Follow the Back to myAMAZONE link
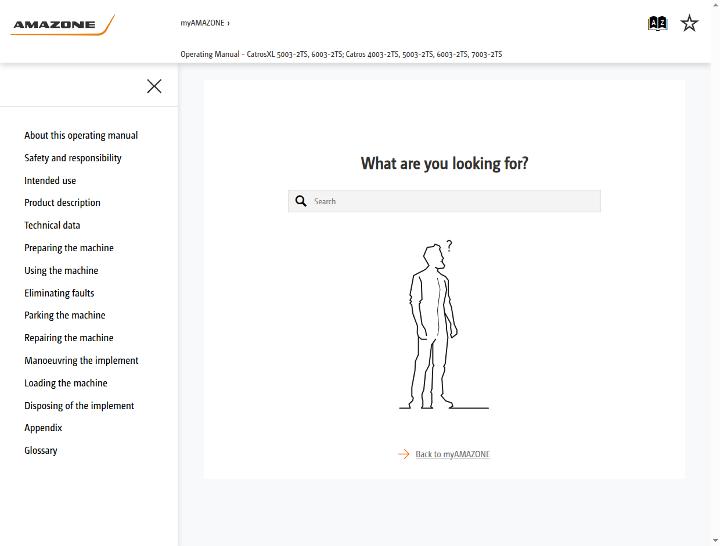 452,454
